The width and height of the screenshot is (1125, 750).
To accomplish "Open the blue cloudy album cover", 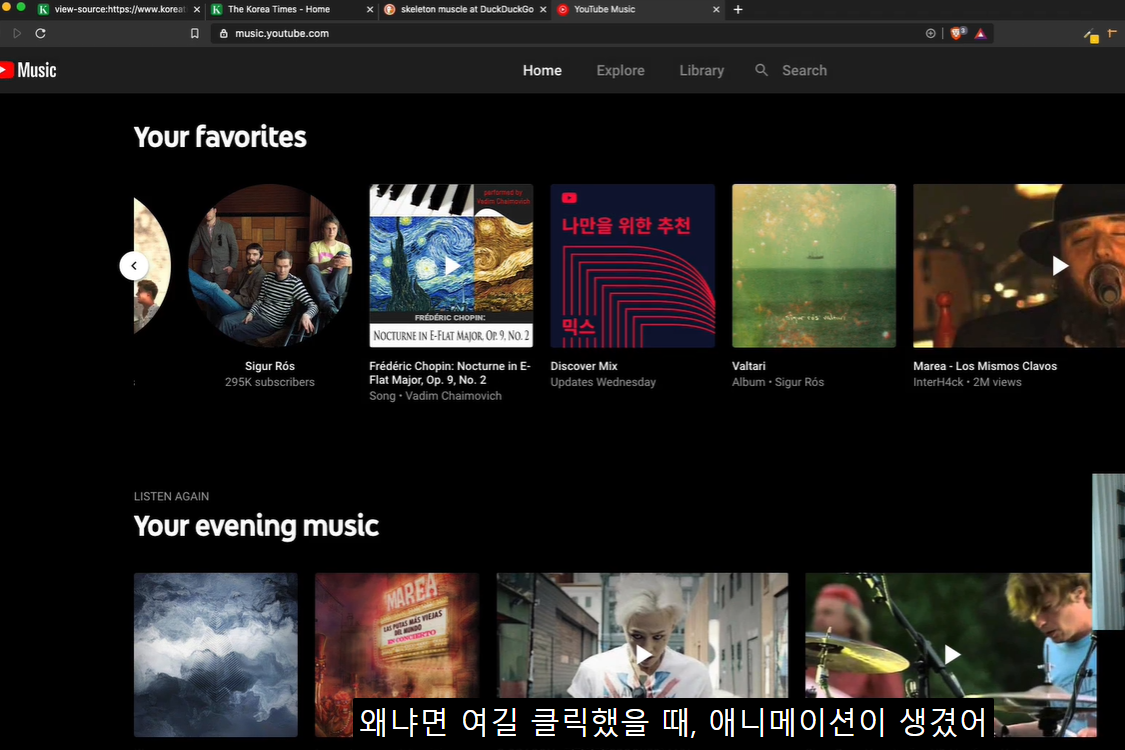I will (215, 655).
